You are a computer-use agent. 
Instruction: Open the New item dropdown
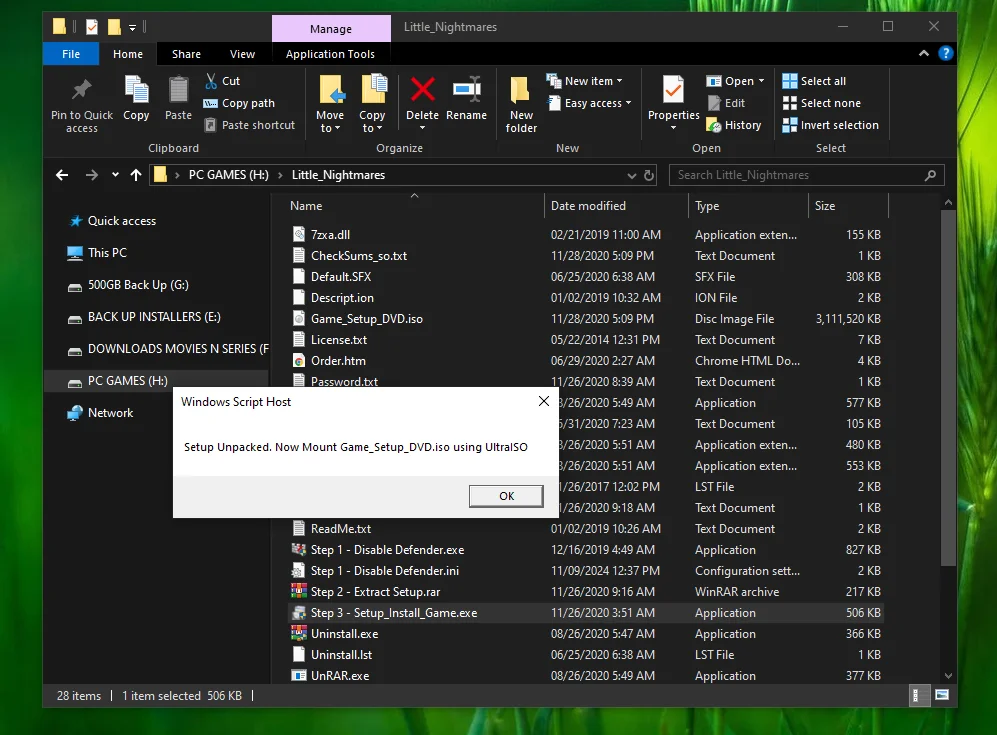[x=585, y=81]
